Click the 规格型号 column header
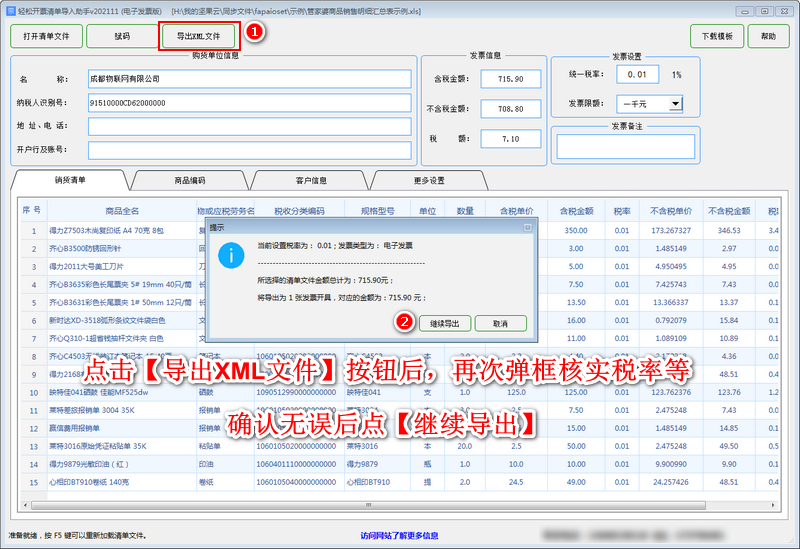This screenshot has width=800, height=549. coord(378,211)
